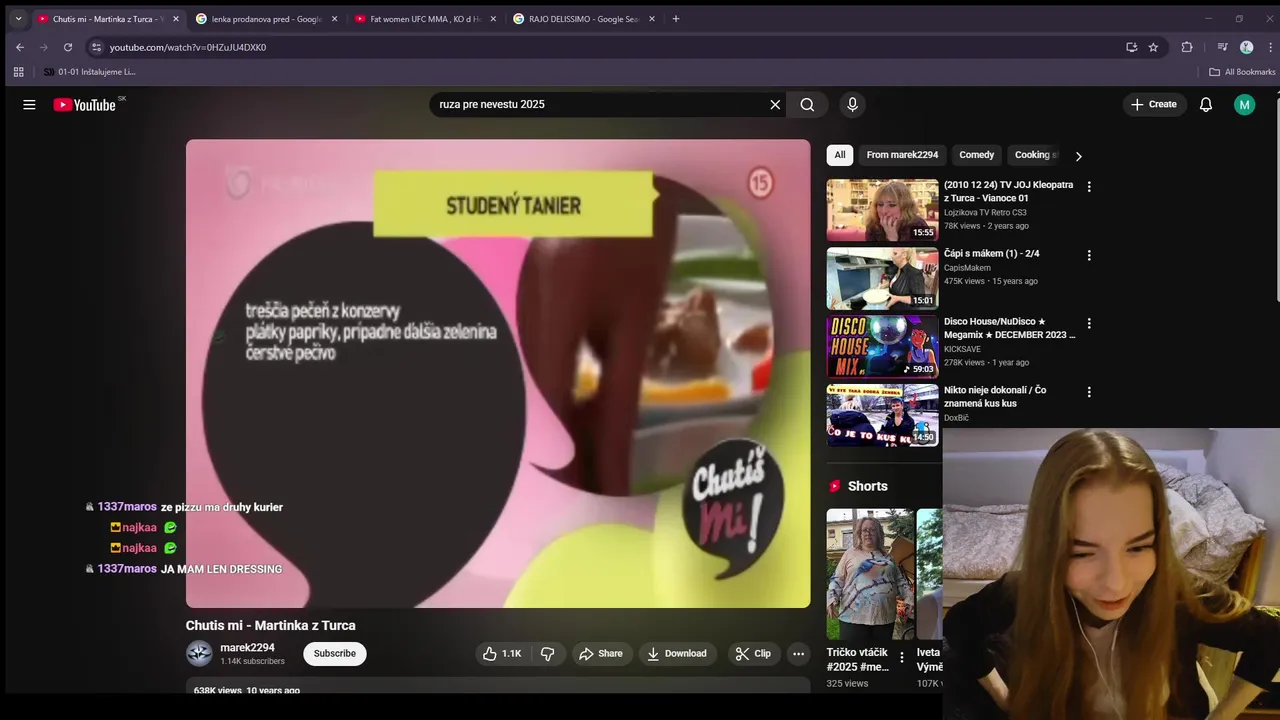Select the All filter chip
Screen dimensions: 1280x720
840,155
